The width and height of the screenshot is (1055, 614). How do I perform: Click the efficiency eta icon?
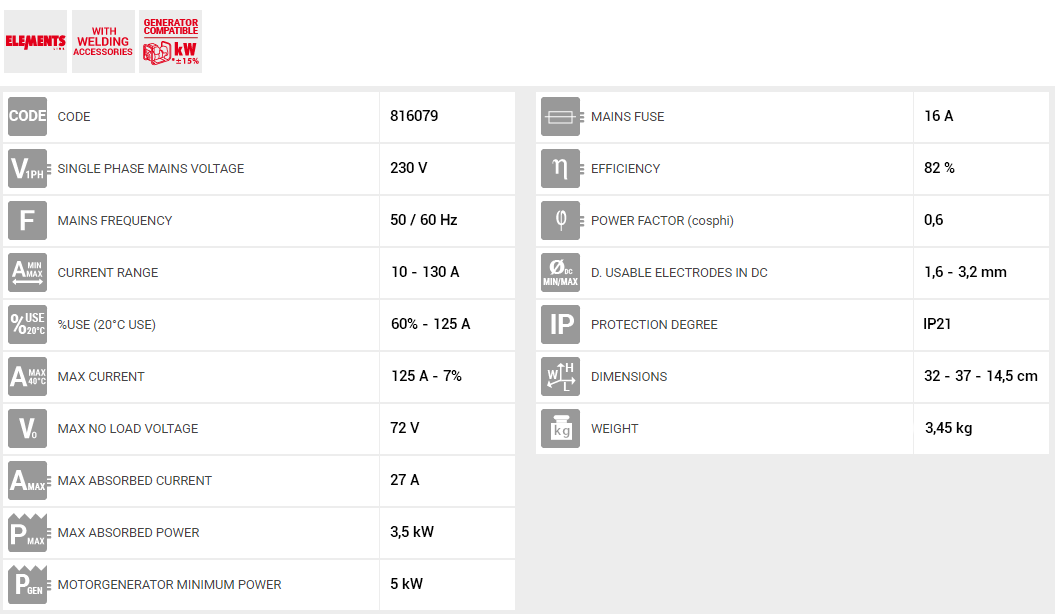[560, 168]
